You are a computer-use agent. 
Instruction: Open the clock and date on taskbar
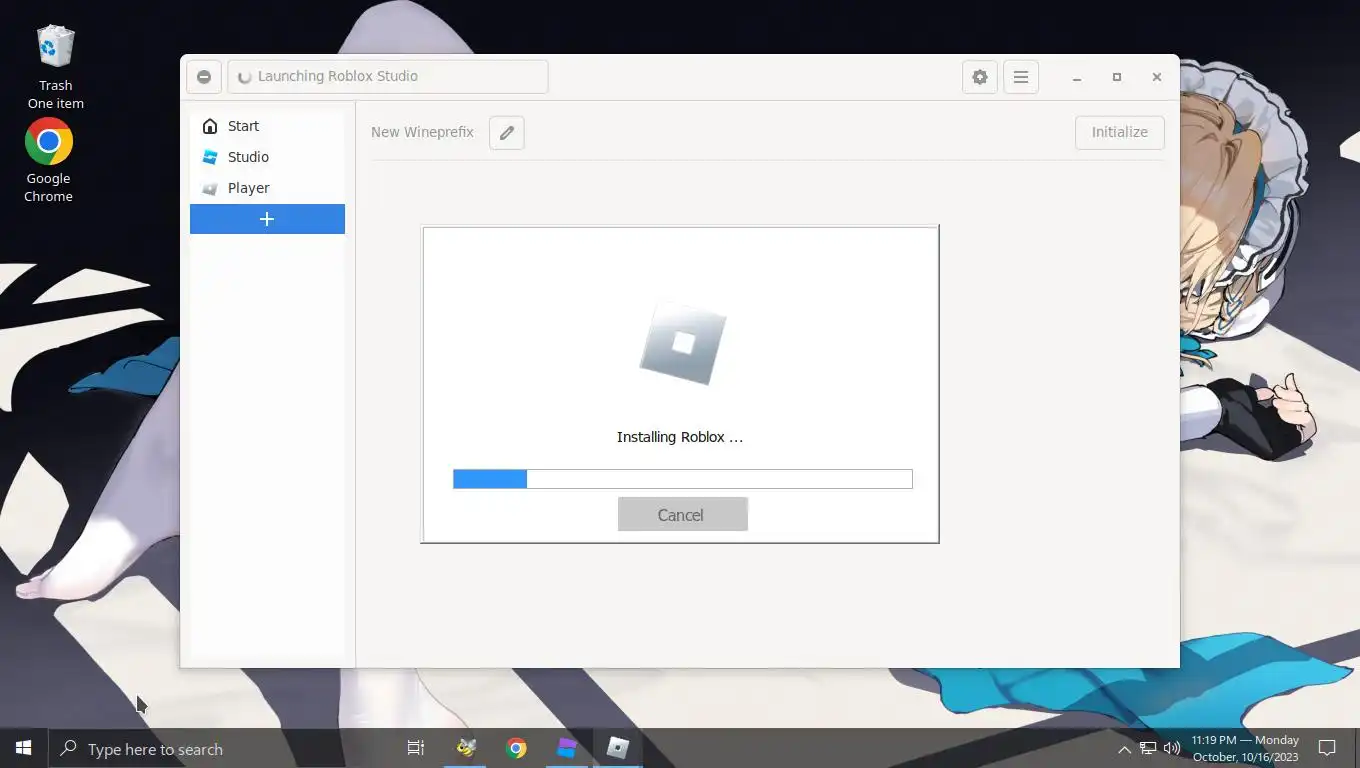[x=1245, y=748]
